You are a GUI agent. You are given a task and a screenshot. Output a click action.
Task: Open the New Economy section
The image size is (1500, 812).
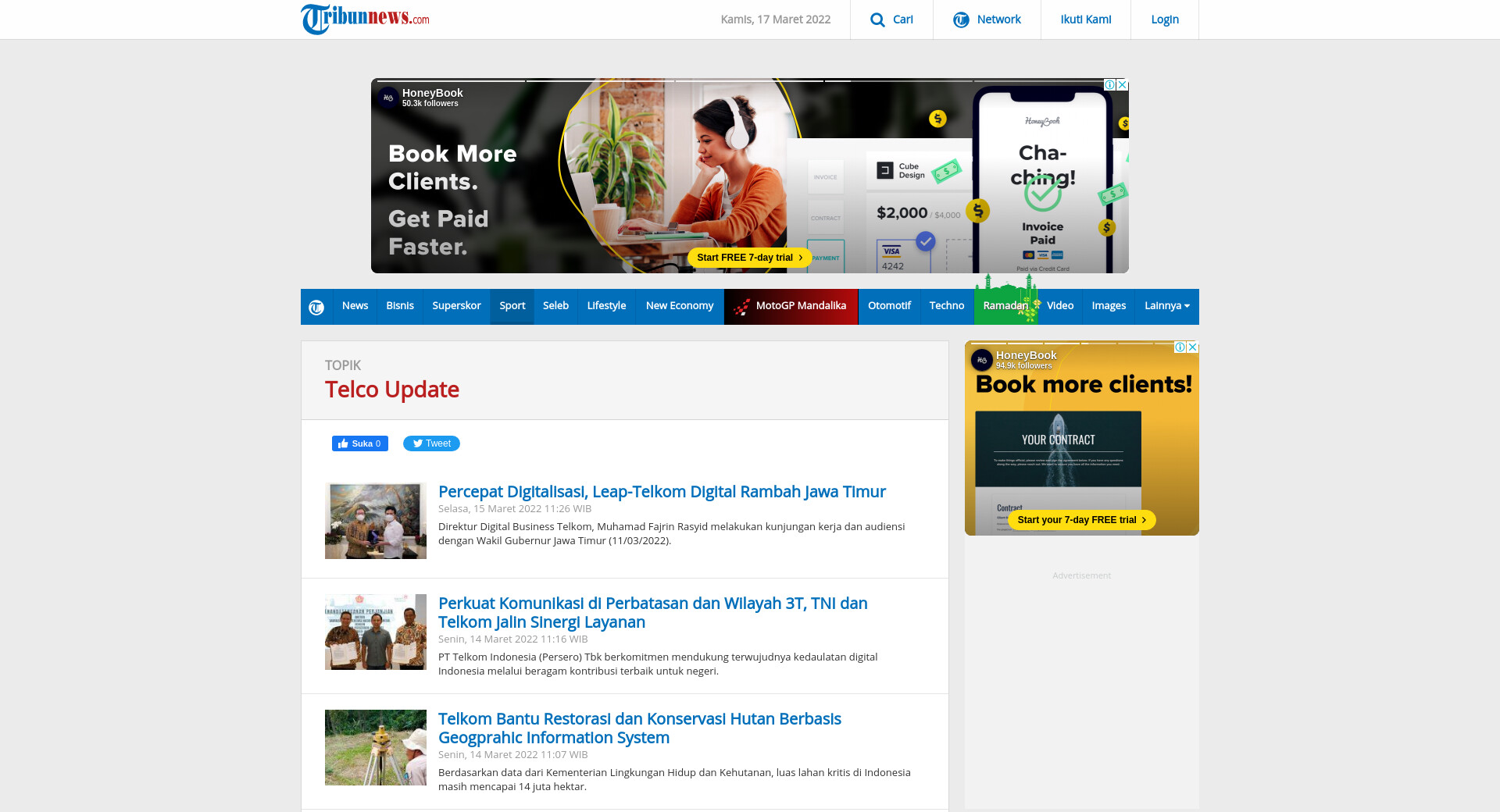click(x=680, y=306)
